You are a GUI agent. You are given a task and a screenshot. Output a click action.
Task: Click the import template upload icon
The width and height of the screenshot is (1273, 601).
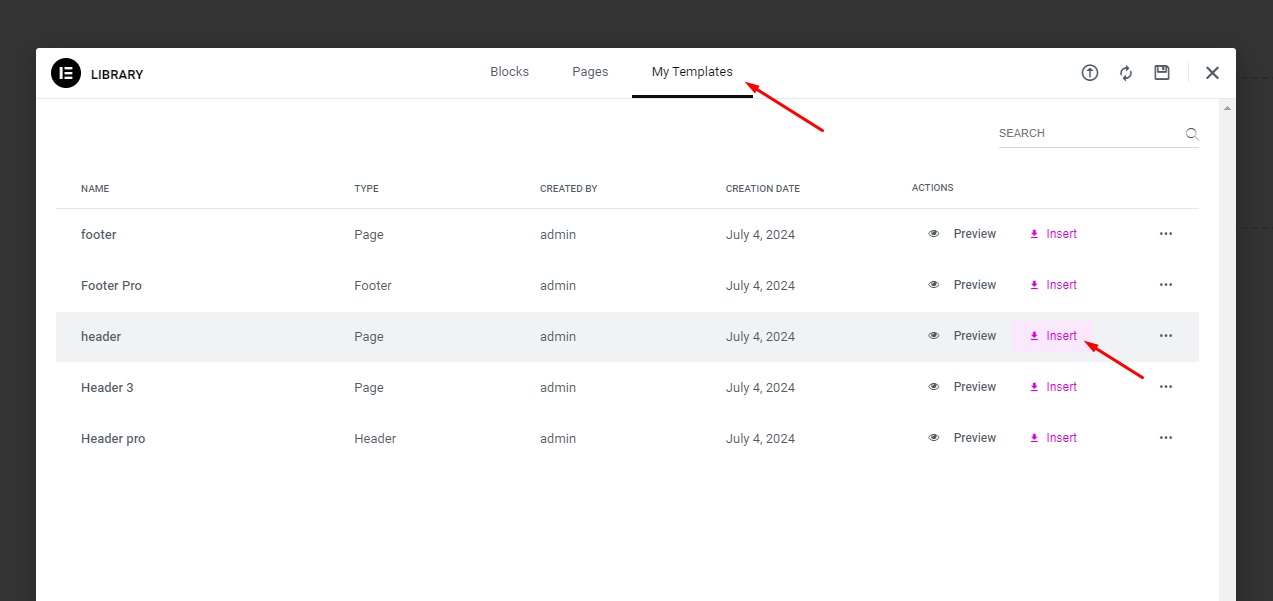(x=1090, y=73)
